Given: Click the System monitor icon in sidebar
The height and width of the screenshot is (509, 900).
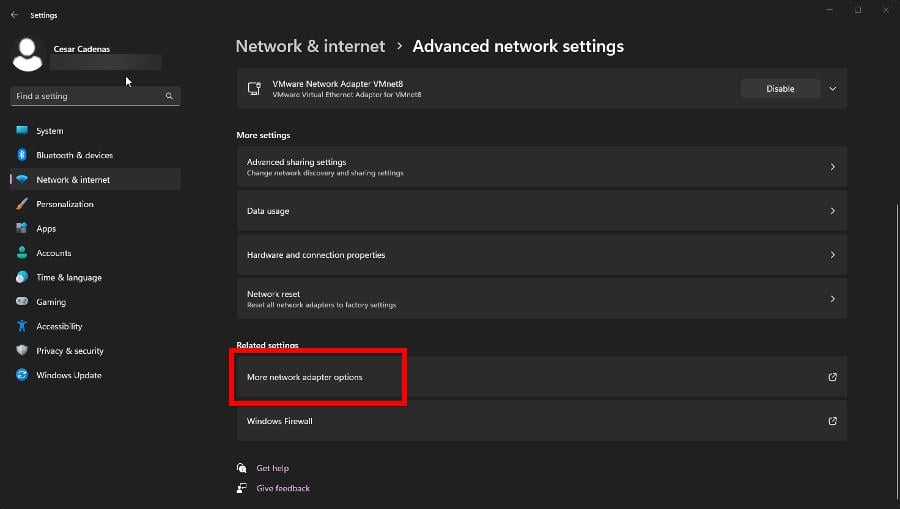Looking at the screenshot, I should [x=22, y=131].
